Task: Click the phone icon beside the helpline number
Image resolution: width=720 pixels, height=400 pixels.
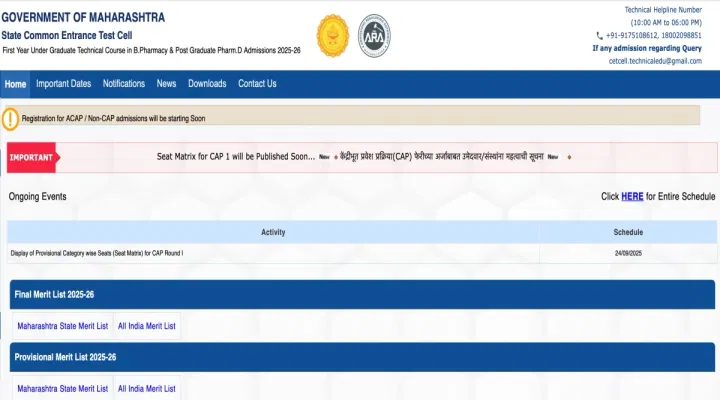Action: 600,35
